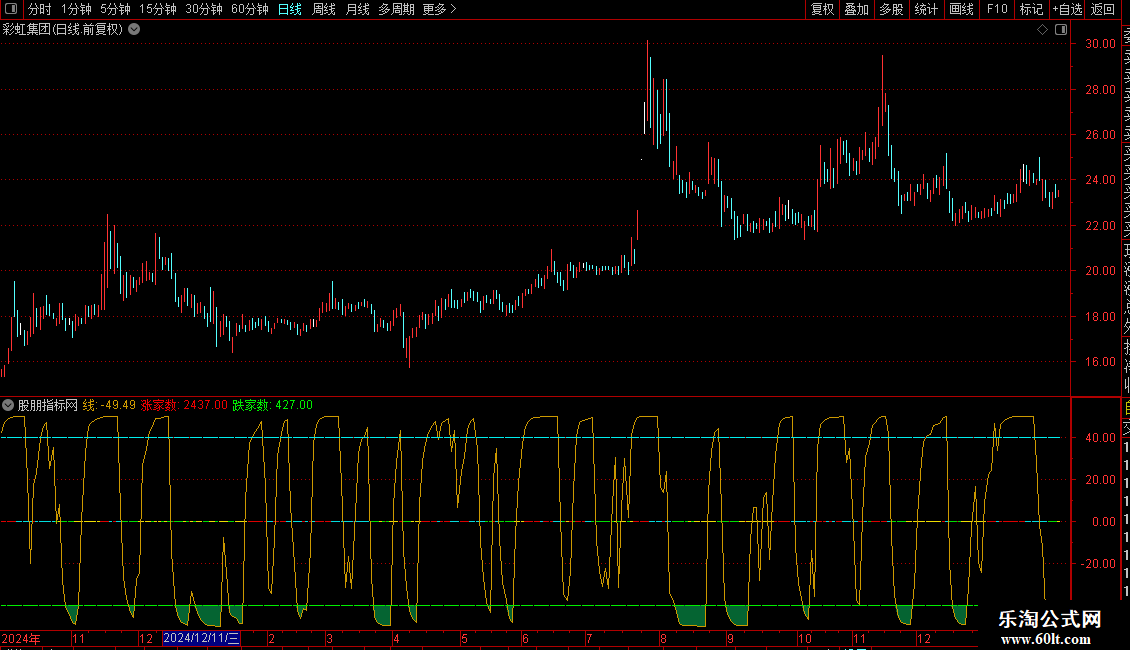The image size is (1130, 650).
Task: Open the 多股 multi-stock view
Action: (891, 9)
